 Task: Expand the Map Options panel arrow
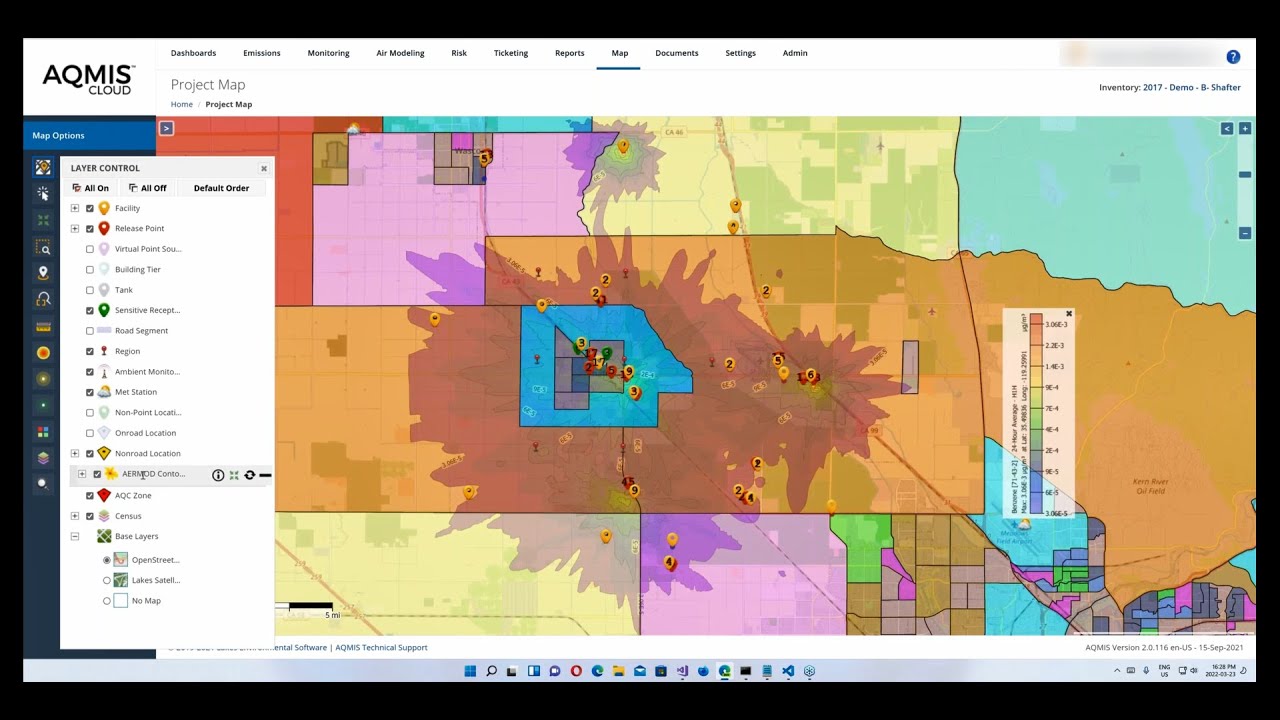166,128
